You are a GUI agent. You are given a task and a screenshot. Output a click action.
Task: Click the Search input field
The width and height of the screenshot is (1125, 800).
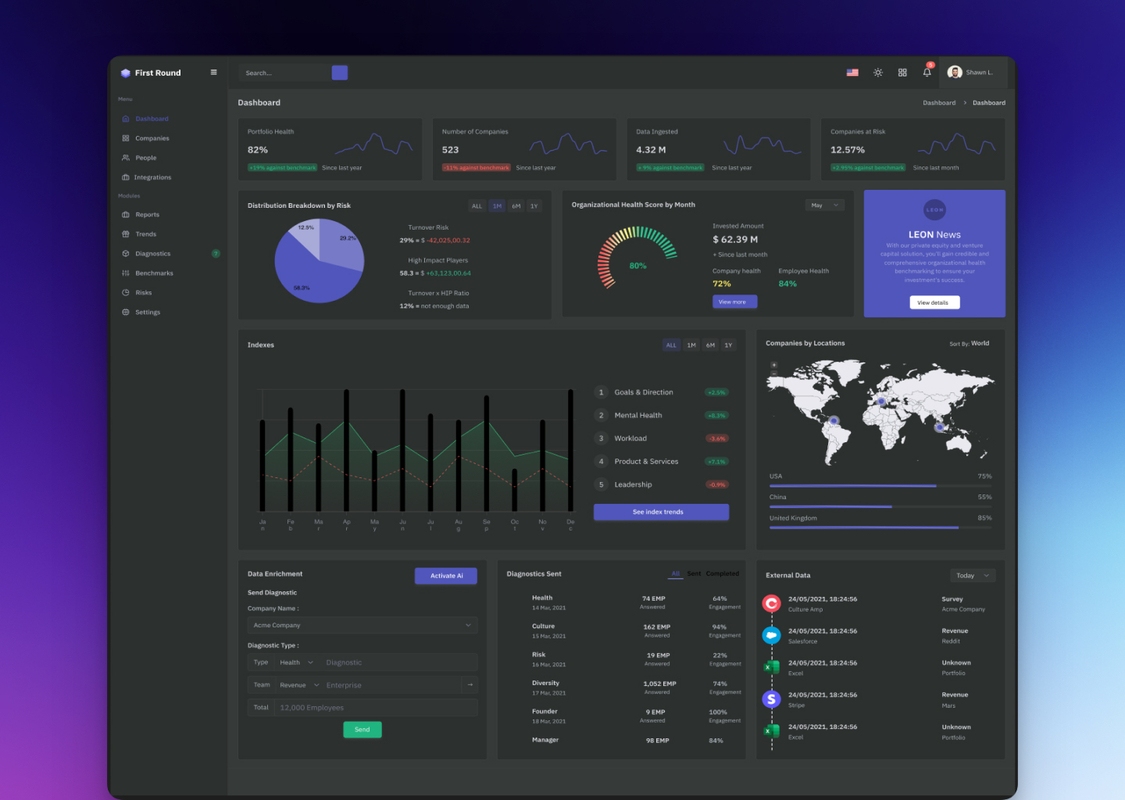pyautogui.click(x=284, y=73)
